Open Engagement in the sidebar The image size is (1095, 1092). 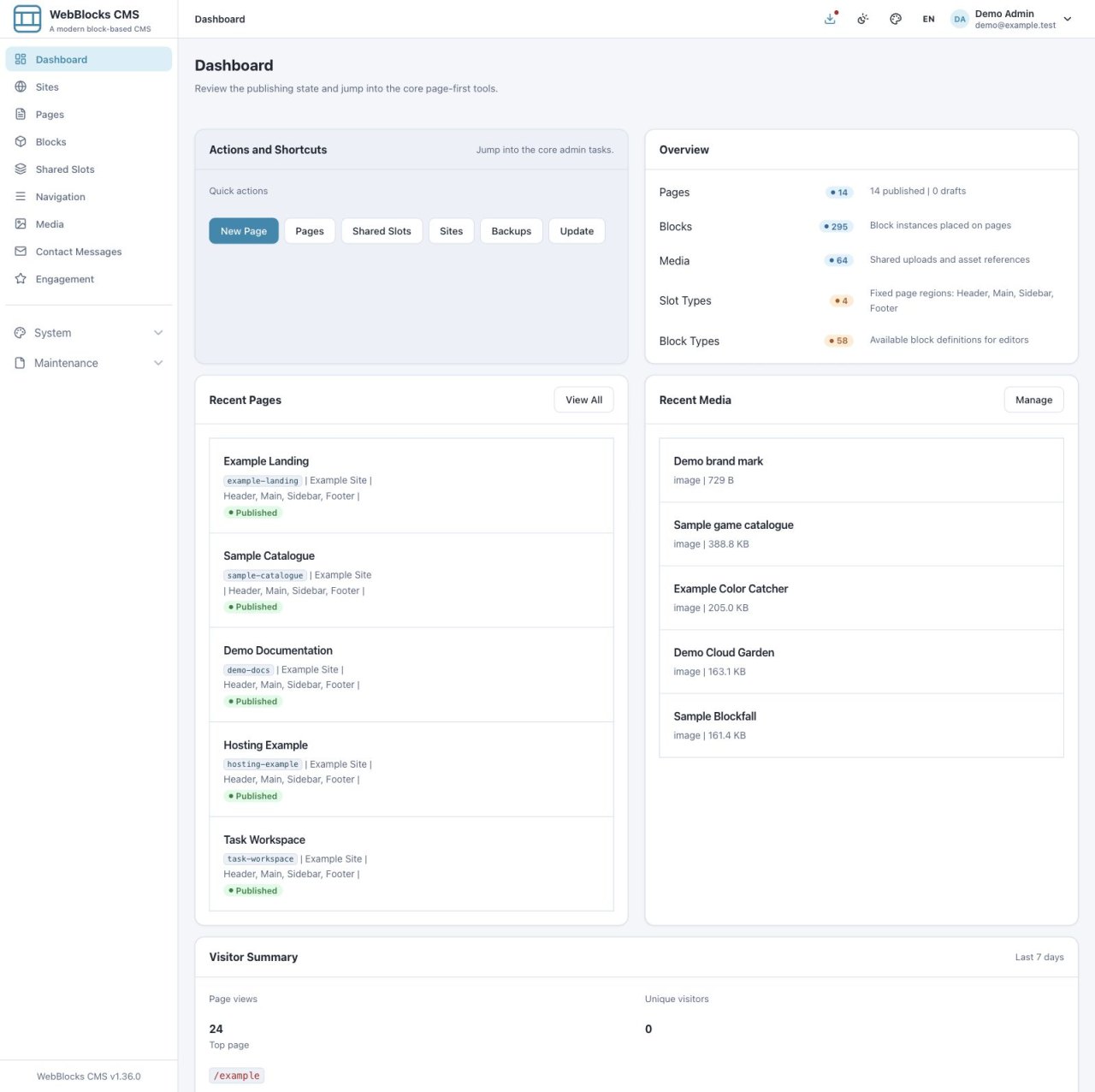(89, 278)
